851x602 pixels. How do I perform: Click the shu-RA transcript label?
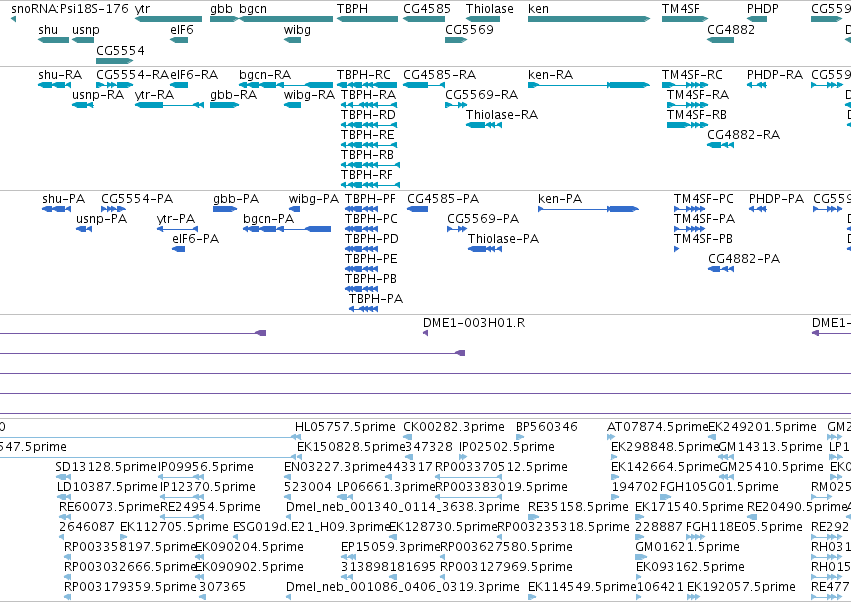(60, 74)
